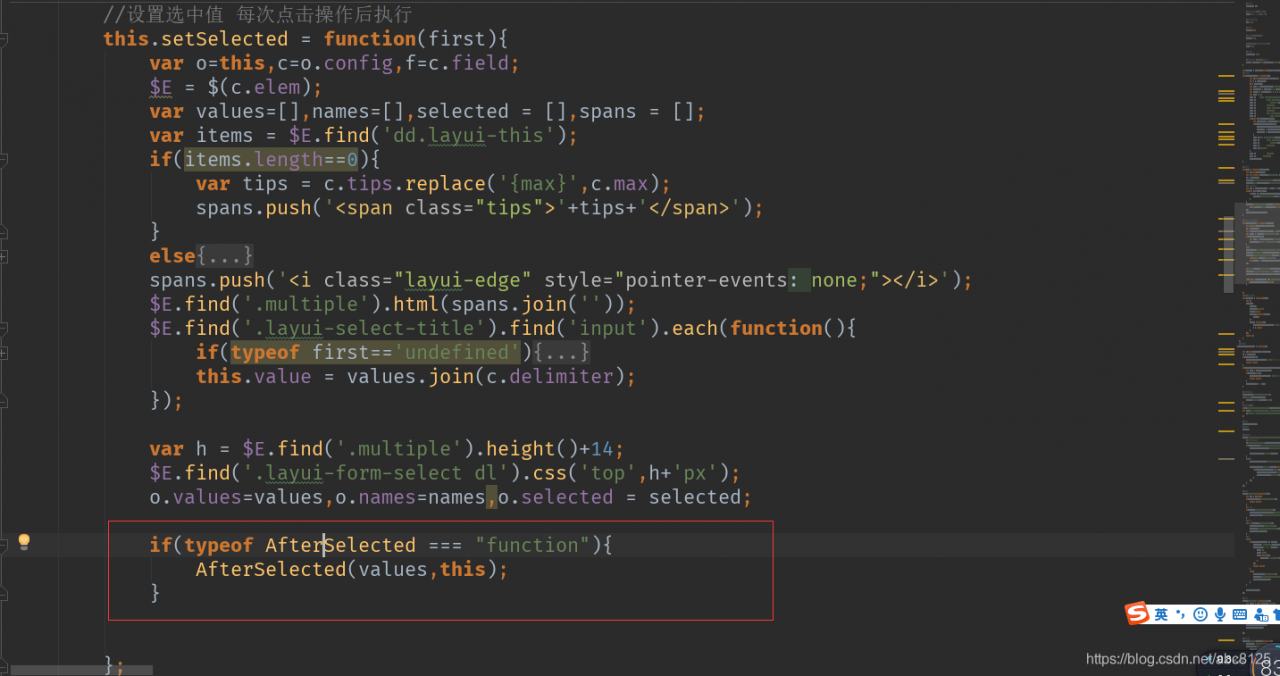This screenshot has height=676, width=1280.
Task: Click 'pointer-events: none;' style text
Action: click(742, 280)
